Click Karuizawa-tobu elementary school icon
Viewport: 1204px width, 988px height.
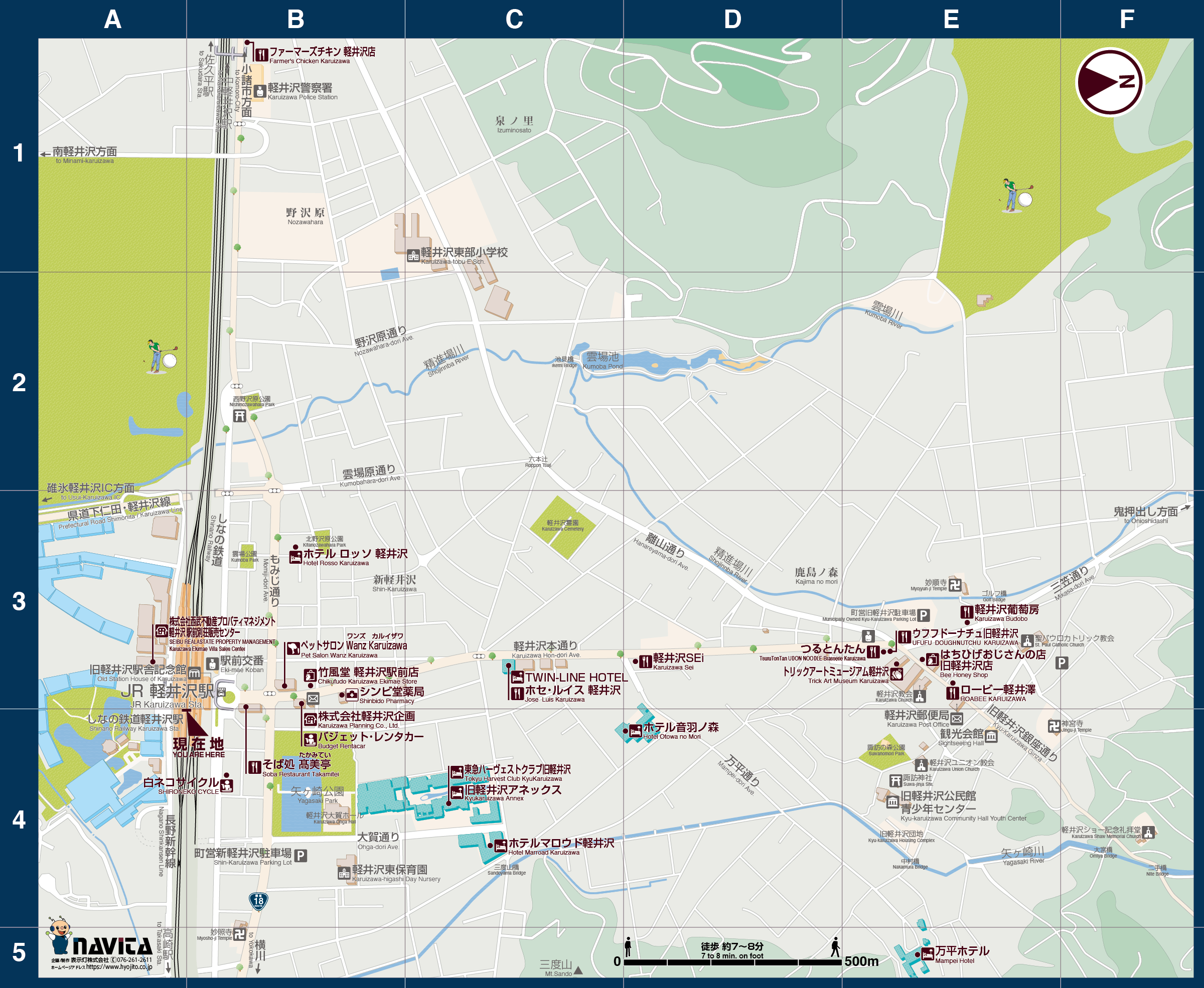click(413, 256)
